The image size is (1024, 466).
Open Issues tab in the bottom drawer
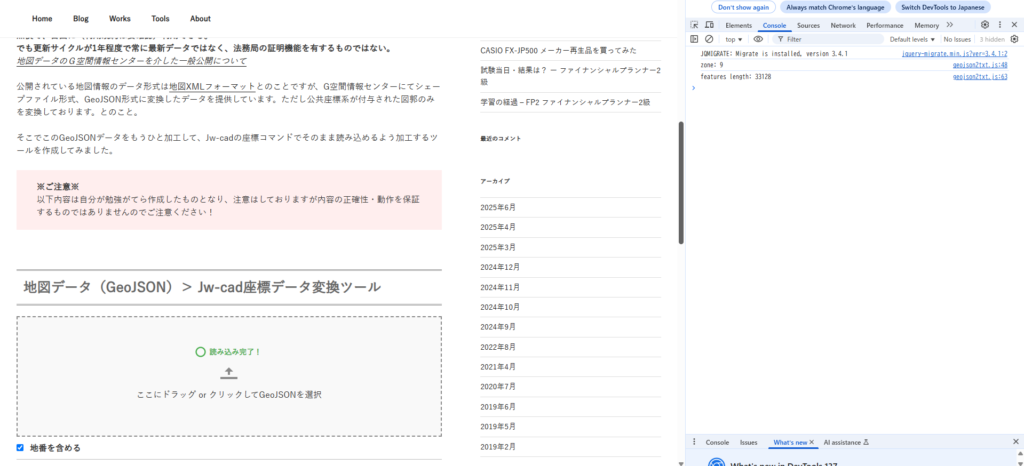pyautogui.click(x=748, y=442)
